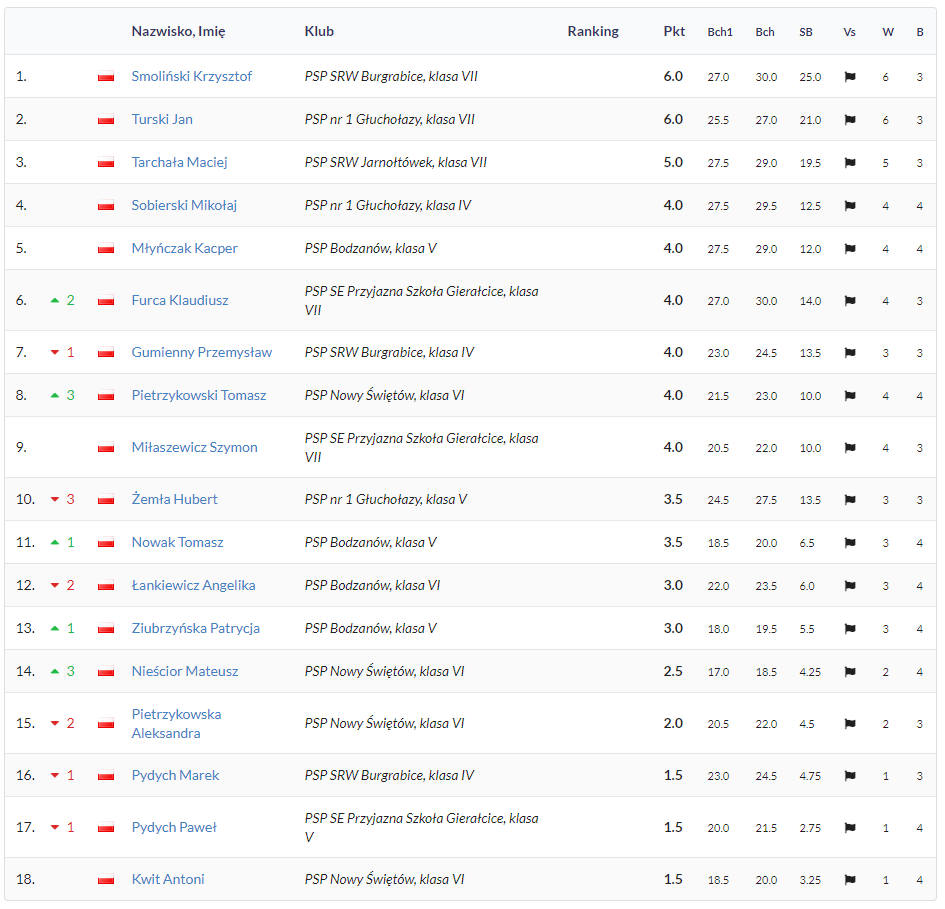Screen dimensions: 945x909
Task: Open the Pietrzykowska Aleksandra link
Action: coord(177,723)
